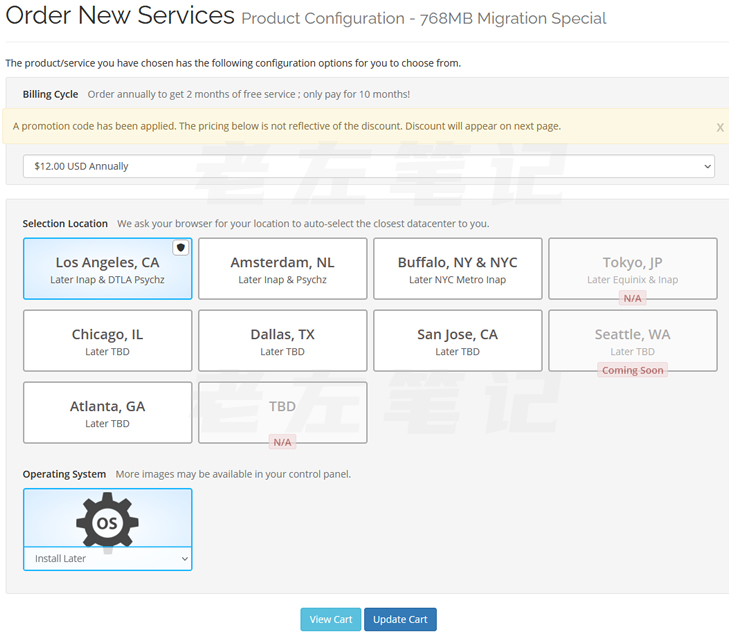The height and width of the screenshot is (639, 729).
Task: Choose San Jose, CA datacenter
Action: point(457,341)
